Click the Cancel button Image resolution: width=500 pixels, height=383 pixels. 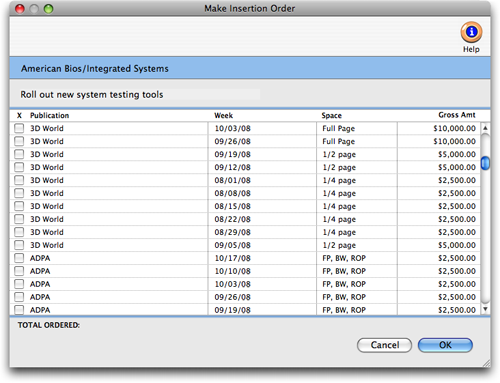click(x=384, y=345)
